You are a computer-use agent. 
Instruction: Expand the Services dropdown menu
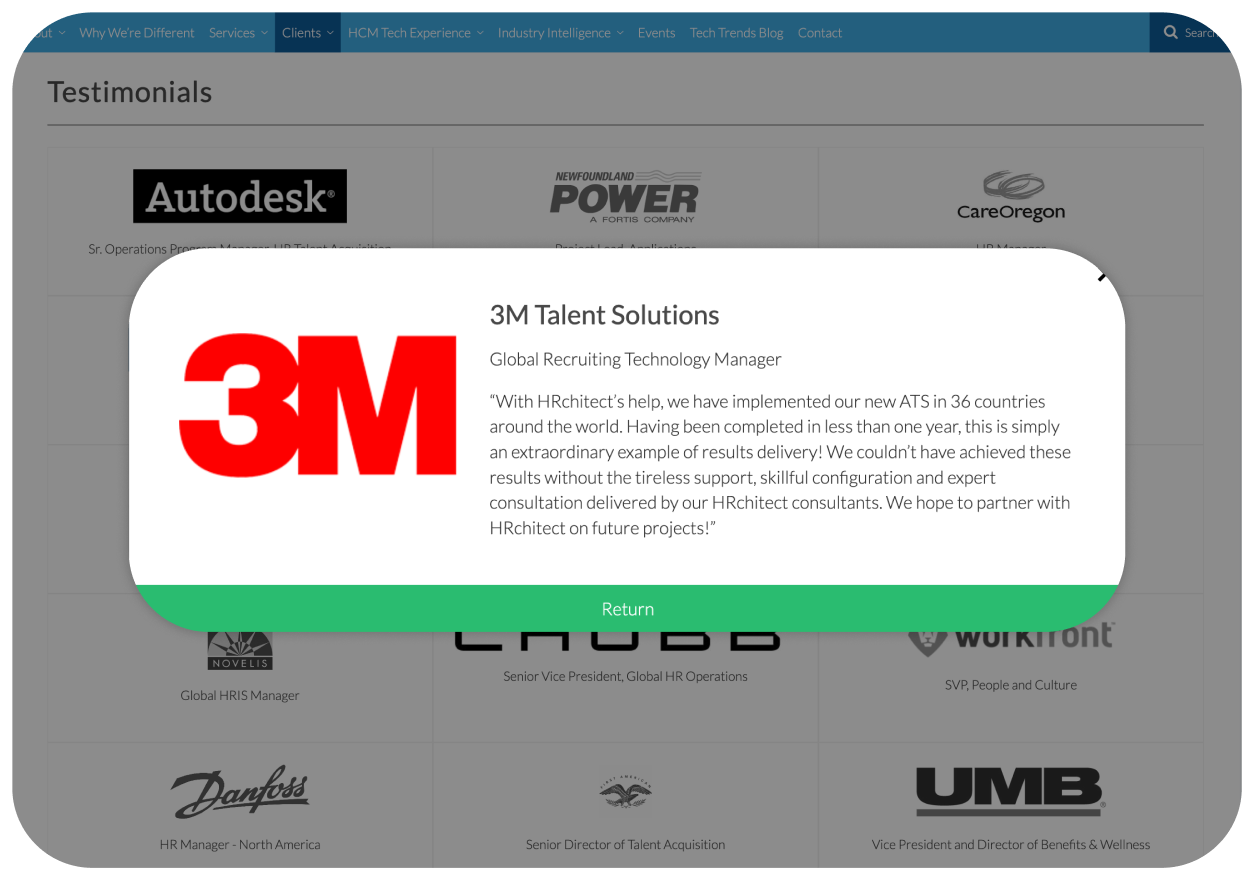(x=231, y=32)
